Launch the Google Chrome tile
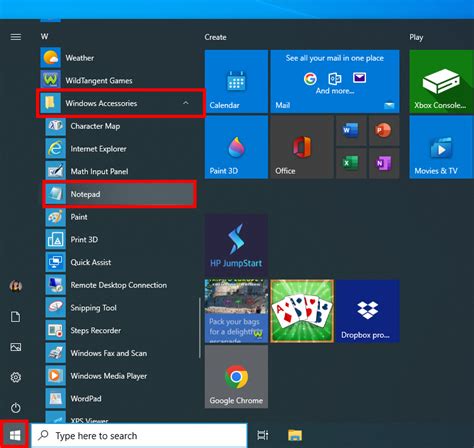474x448 pixels. tap(236, 377)
